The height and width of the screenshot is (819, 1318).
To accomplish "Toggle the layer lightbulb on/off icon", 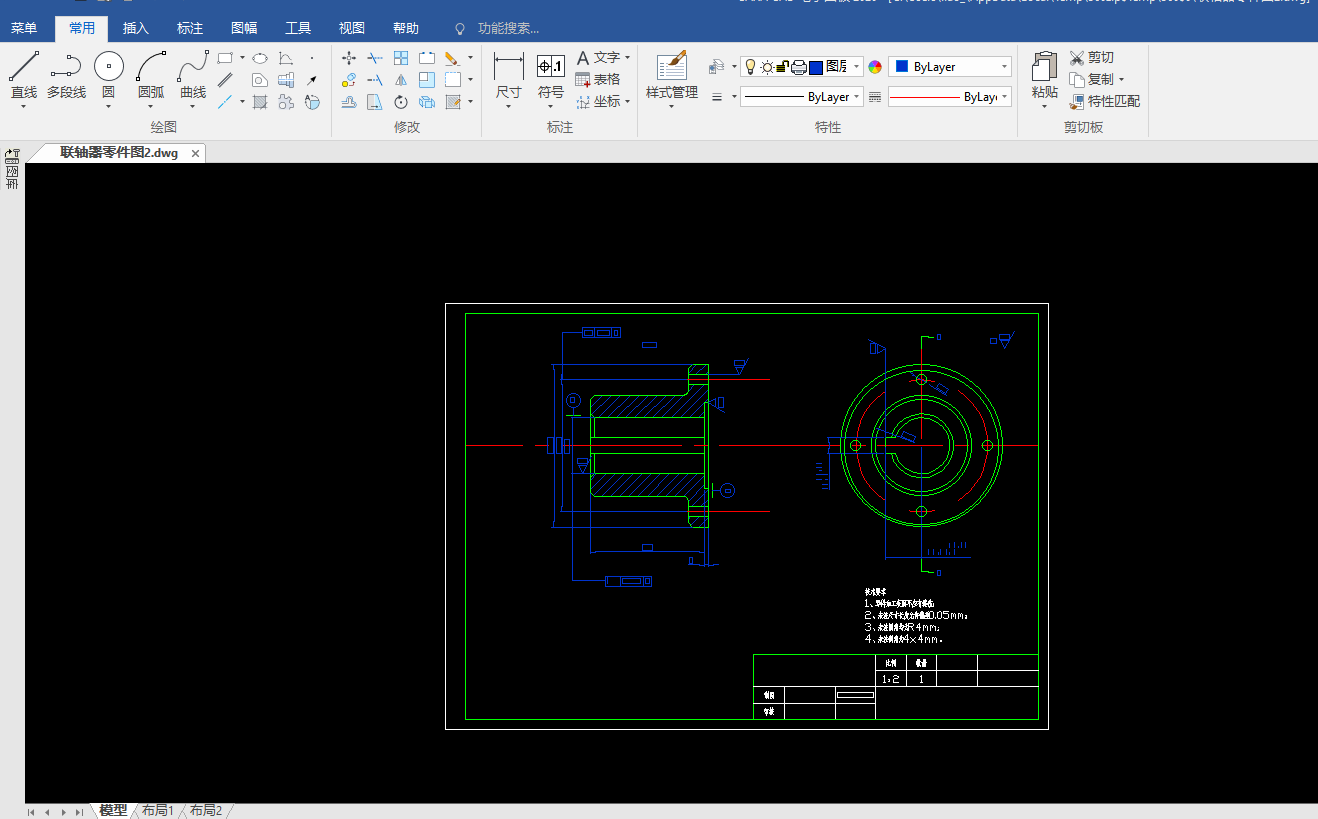I will coord(750,67).
